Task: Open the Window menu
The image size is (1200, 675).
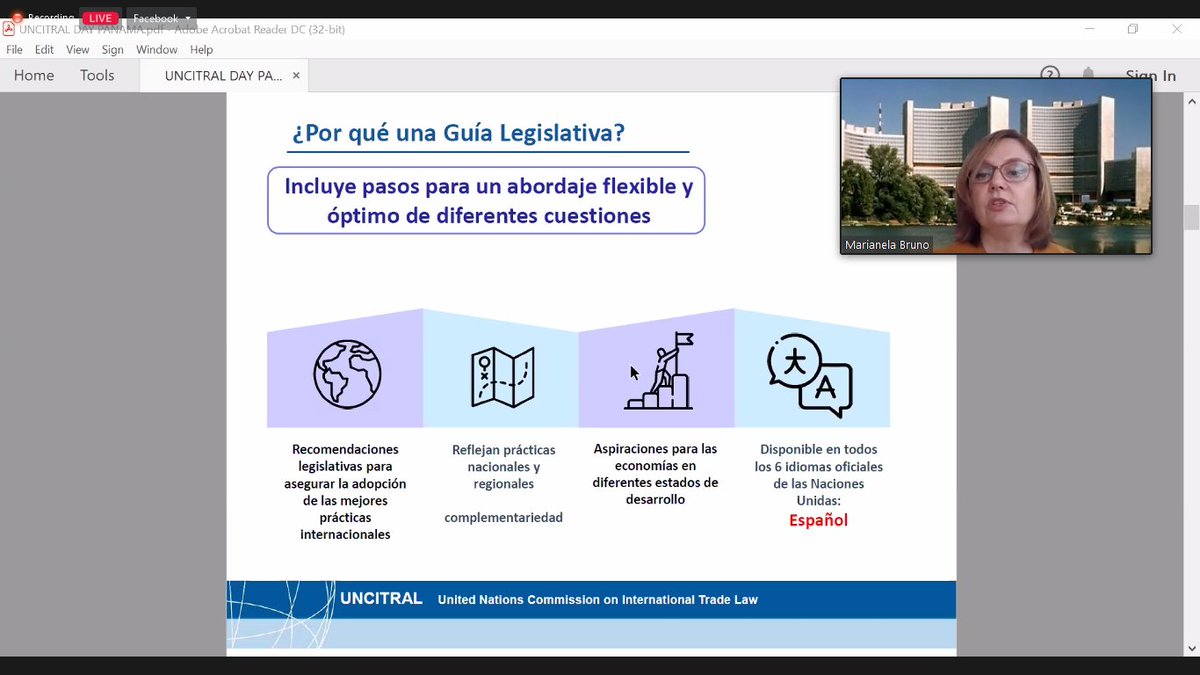Action: coord(157,50)
